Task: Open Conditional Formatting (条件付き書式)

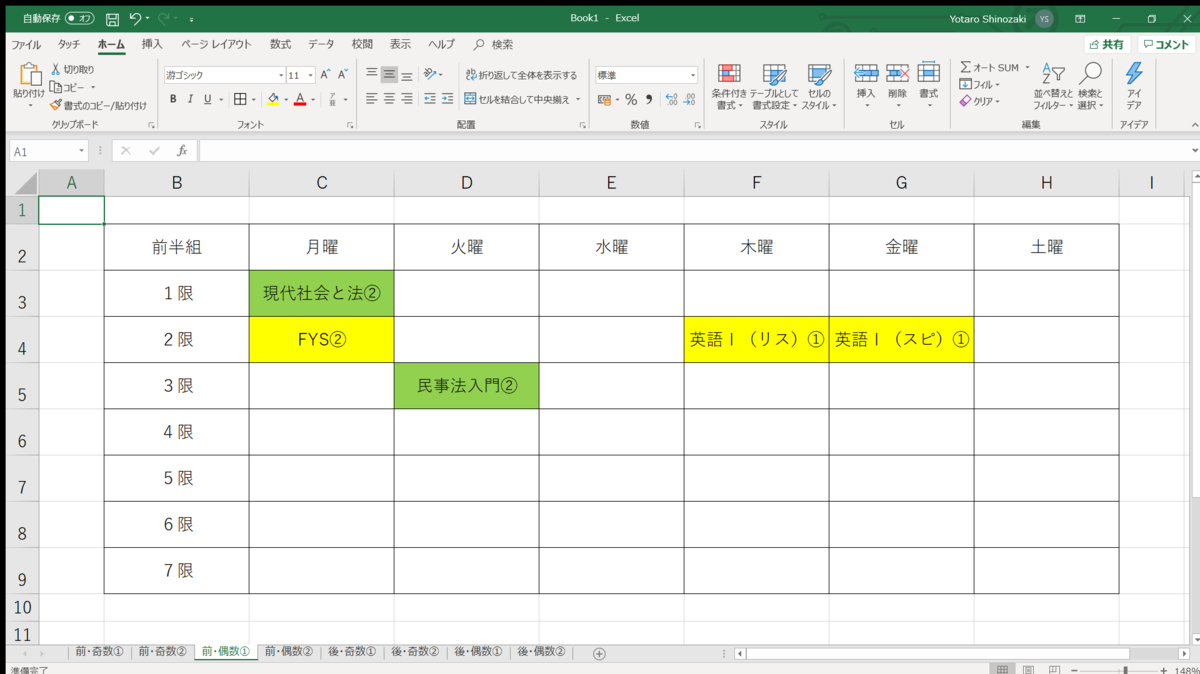Action: point(729,87)
